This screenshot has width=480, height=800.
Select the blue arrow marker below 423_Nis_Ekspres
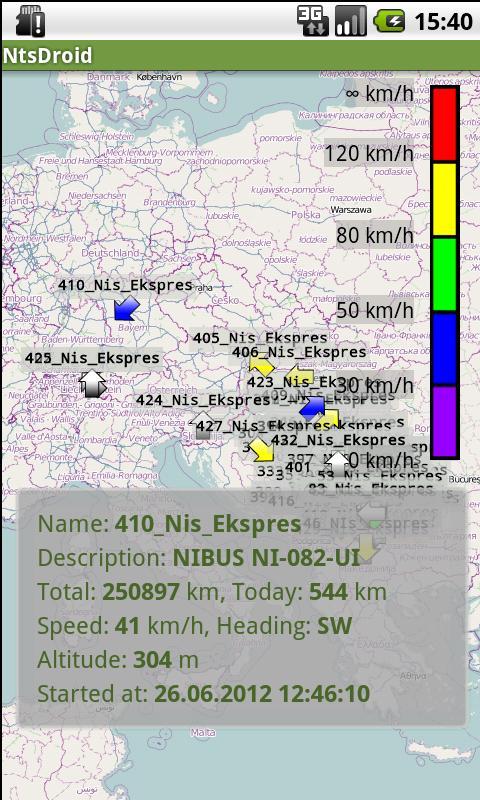pyautogui.click(x=312, y=407)
